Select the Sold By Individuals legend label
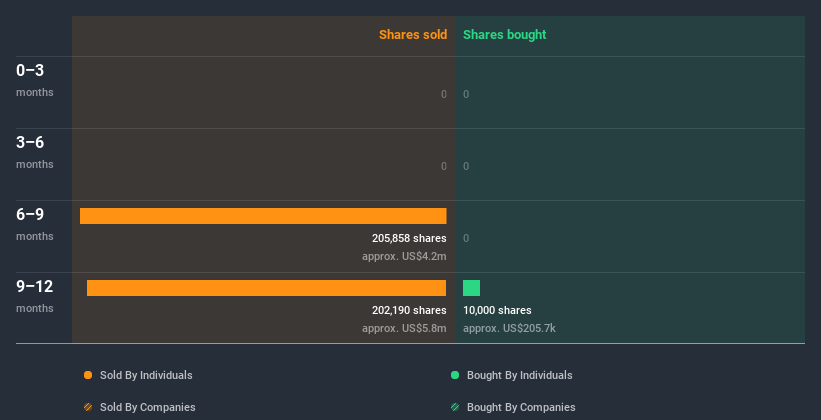The height and width of the screenshot is (420, 821). pos(146,375)
